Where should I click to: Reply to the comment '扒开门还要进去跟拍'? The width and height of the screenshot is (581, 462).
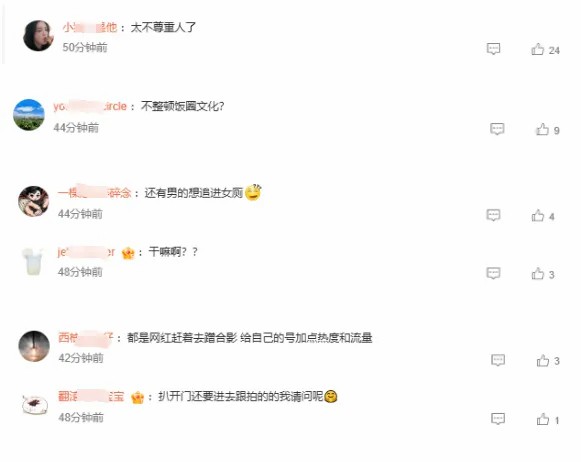point(498,419)
